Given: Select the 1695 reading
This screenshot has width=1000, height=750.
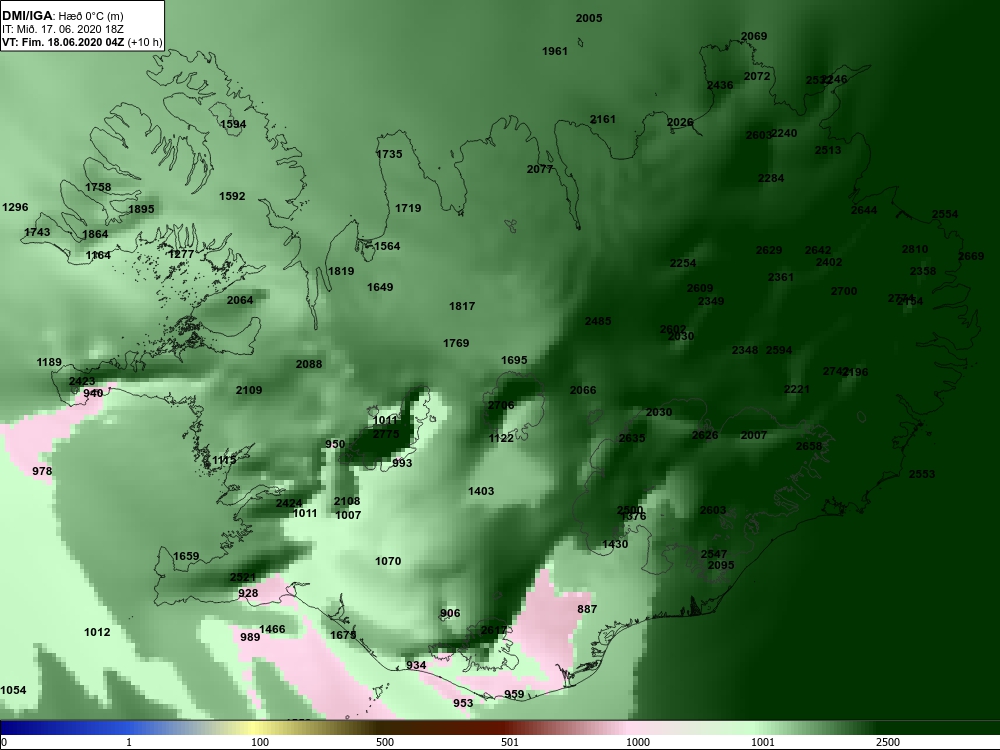Looking at the screenshot, I should pyautogui.click(x=514, y=360).
